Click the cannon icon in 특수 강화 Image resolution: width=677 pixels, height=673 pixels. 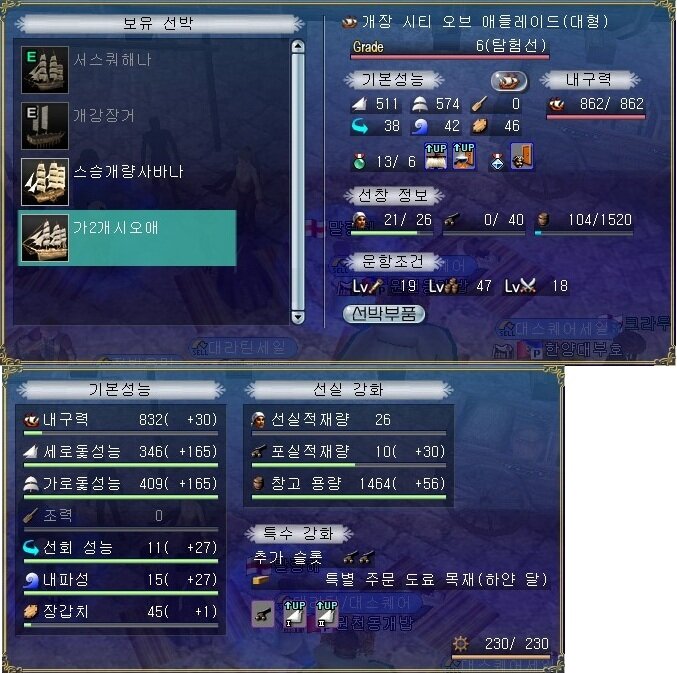[x=263, y=614]
